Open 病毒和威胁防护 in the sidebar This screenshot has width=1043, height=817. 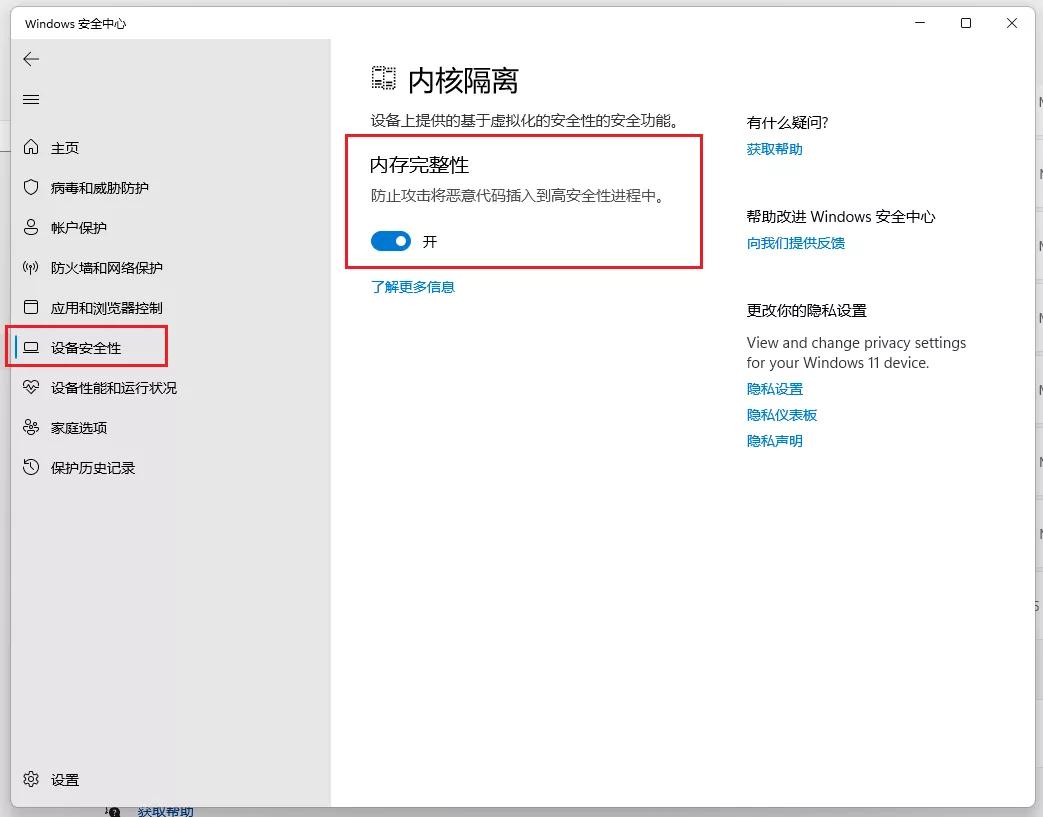[x=100, y=187]
